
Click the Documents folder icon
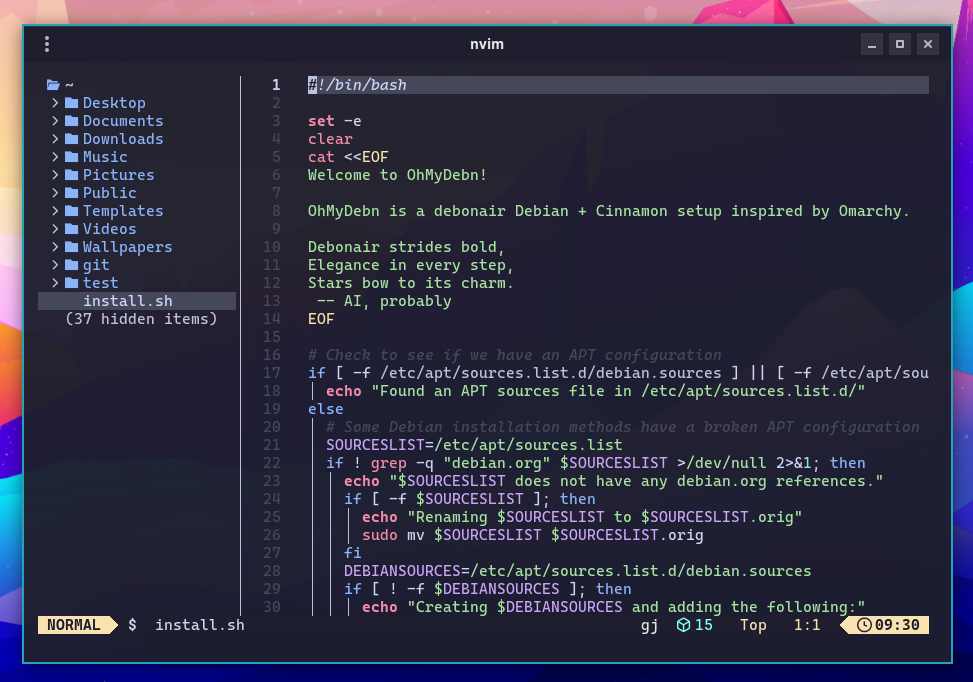72,120
